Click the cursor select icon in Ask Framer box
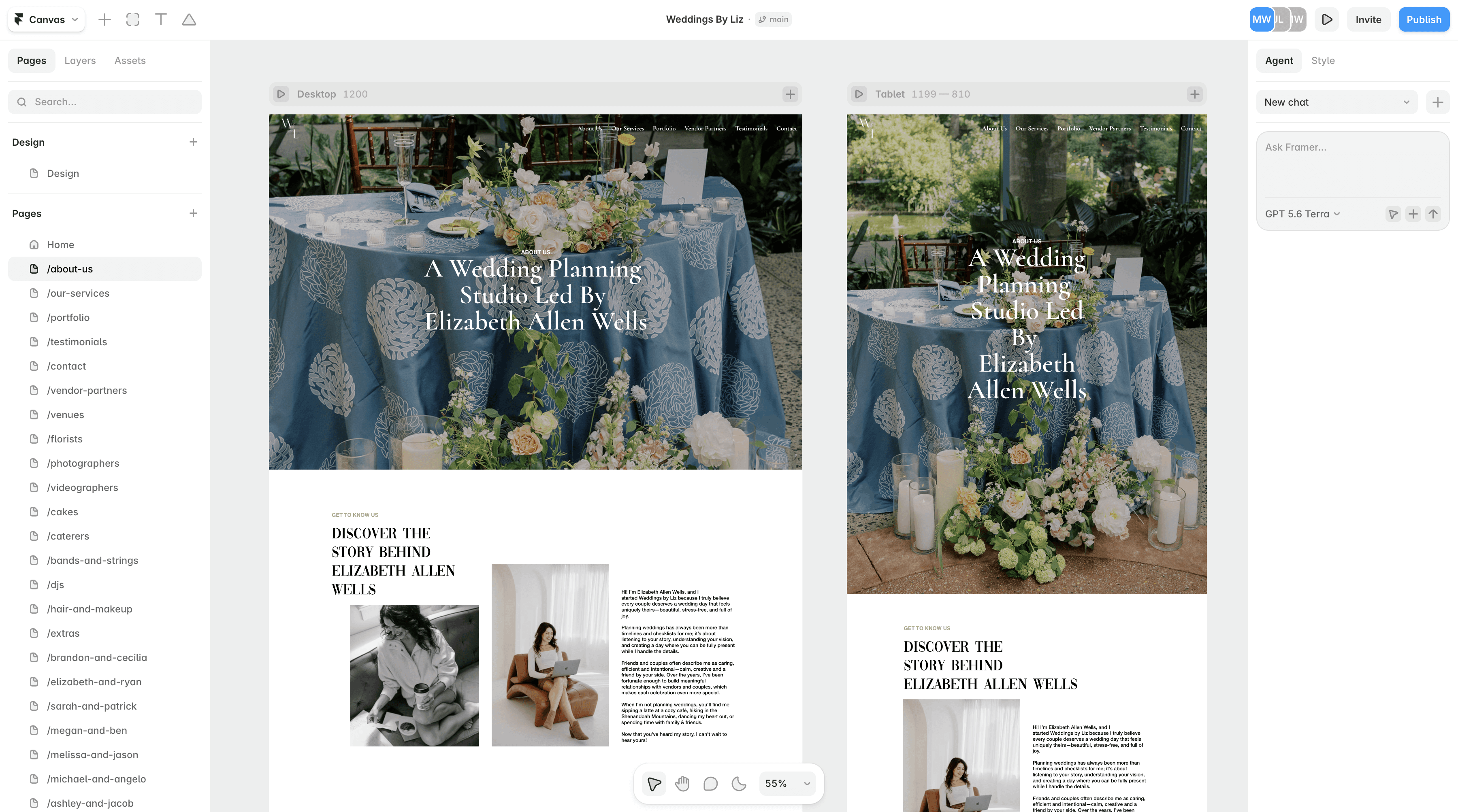 click(1394, 214)
